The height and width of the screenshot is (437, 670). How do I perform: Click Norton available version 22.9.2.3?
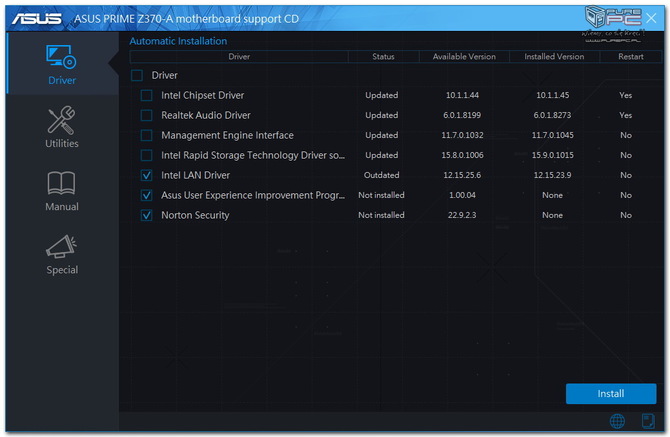[462, 215]
